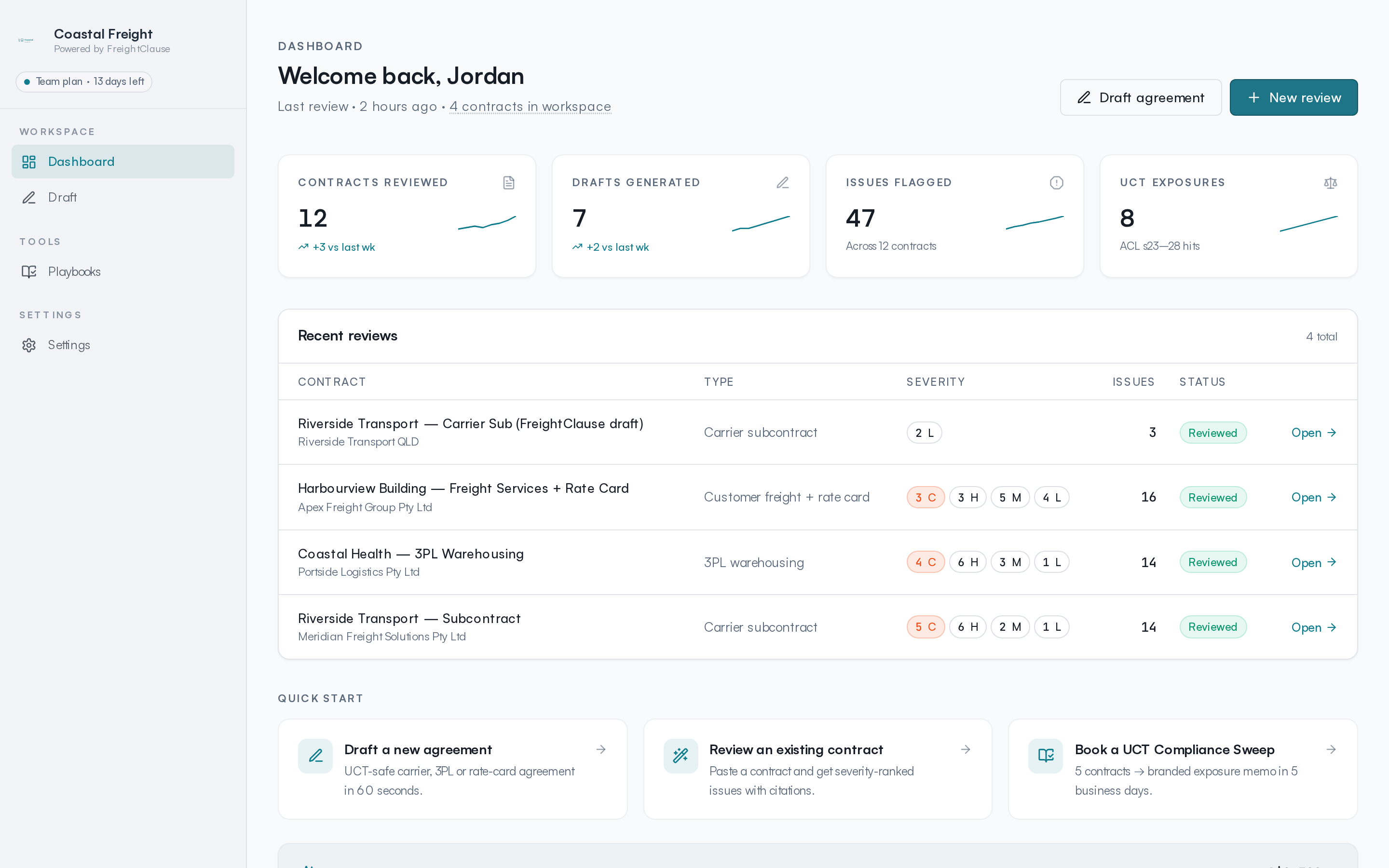
Task: Click arrow on Draft a new agreement card
Action: point(601,749)
